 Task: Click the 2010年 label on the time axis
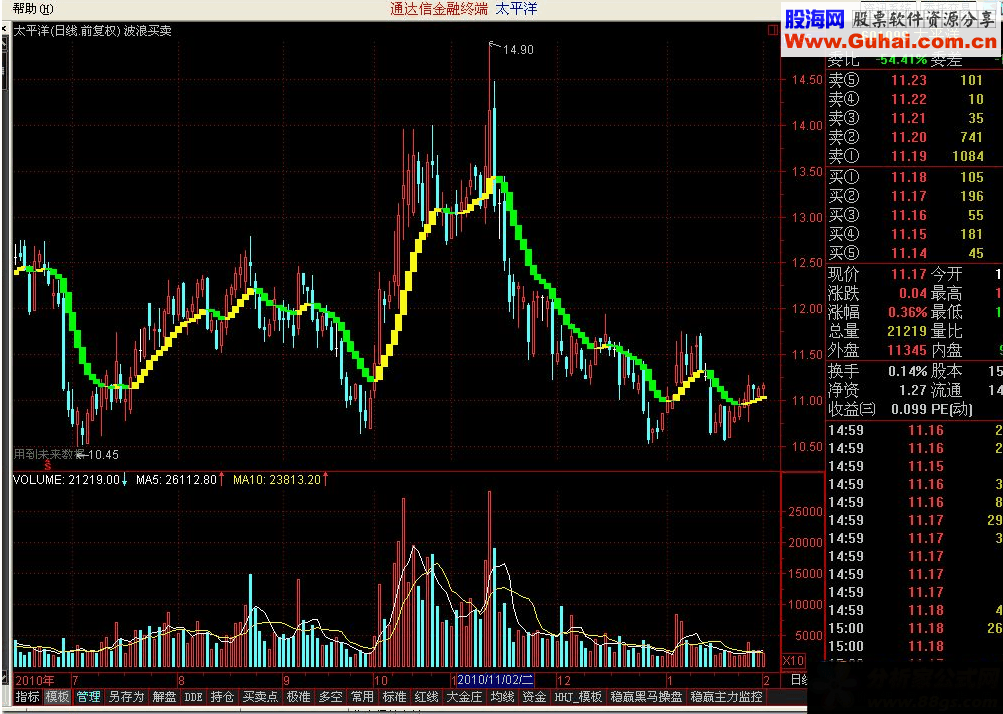pos(35,679)
